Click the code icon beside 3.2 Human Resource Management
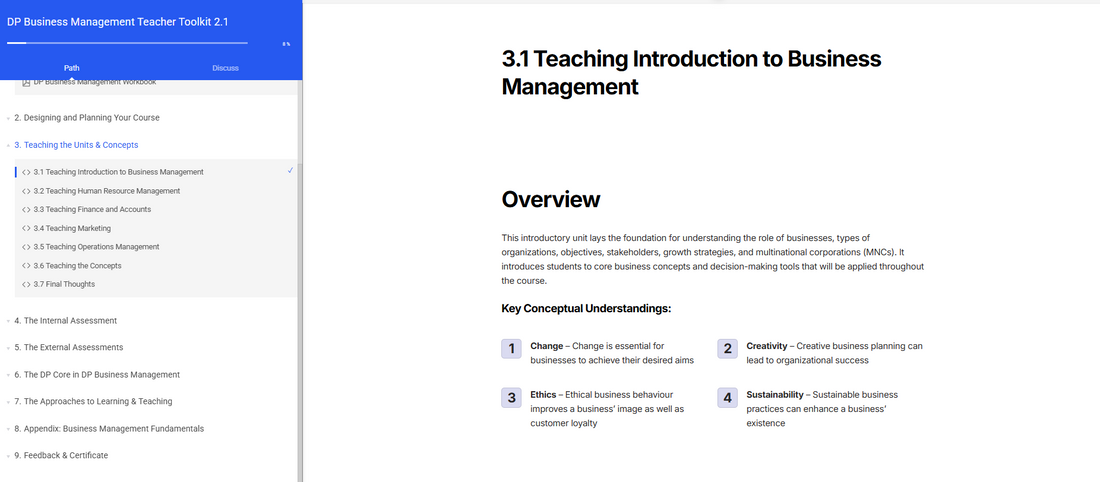 pyautogui.click(x=26, y=191)
